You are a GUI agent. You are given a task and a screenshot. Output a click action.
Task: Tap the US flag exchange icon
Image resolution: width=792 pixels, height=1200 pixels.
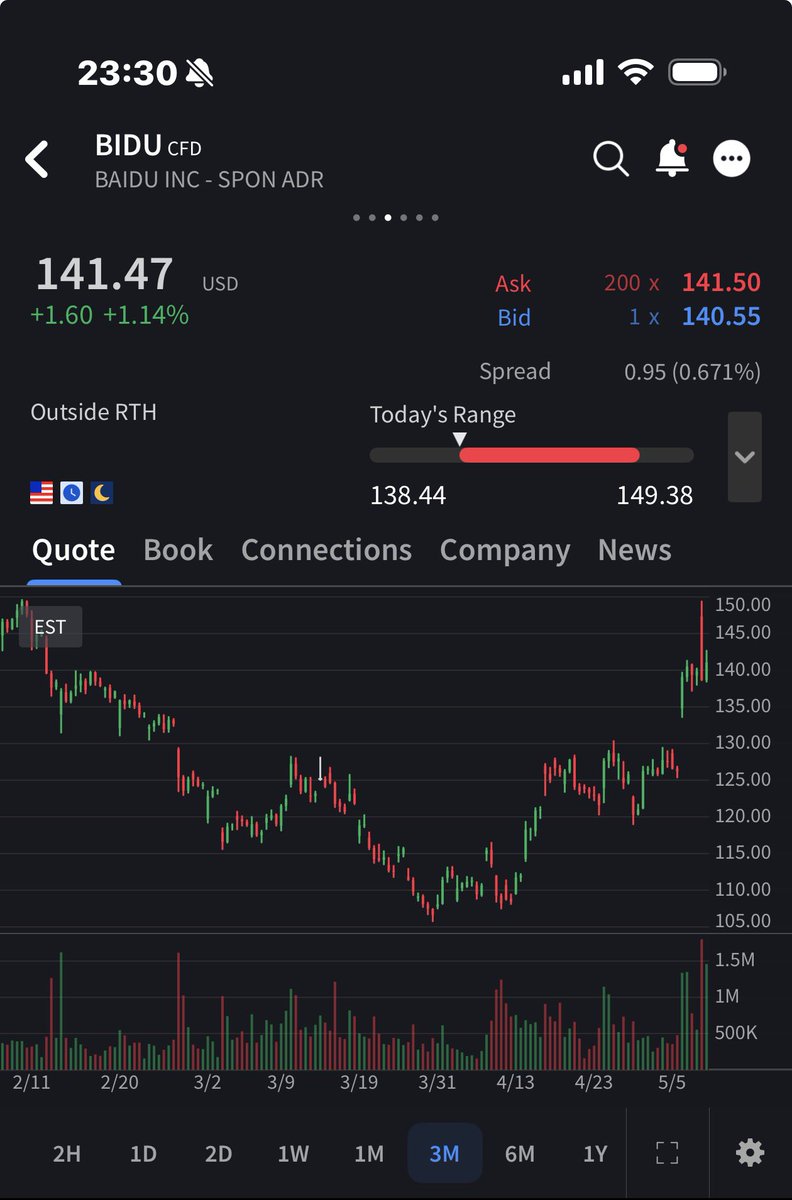tap(41, 492)
